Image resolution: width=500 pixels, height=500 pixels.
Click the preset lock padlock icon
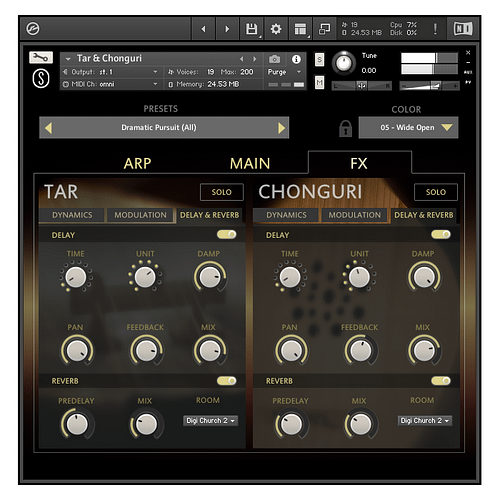[x=345, y=128]
